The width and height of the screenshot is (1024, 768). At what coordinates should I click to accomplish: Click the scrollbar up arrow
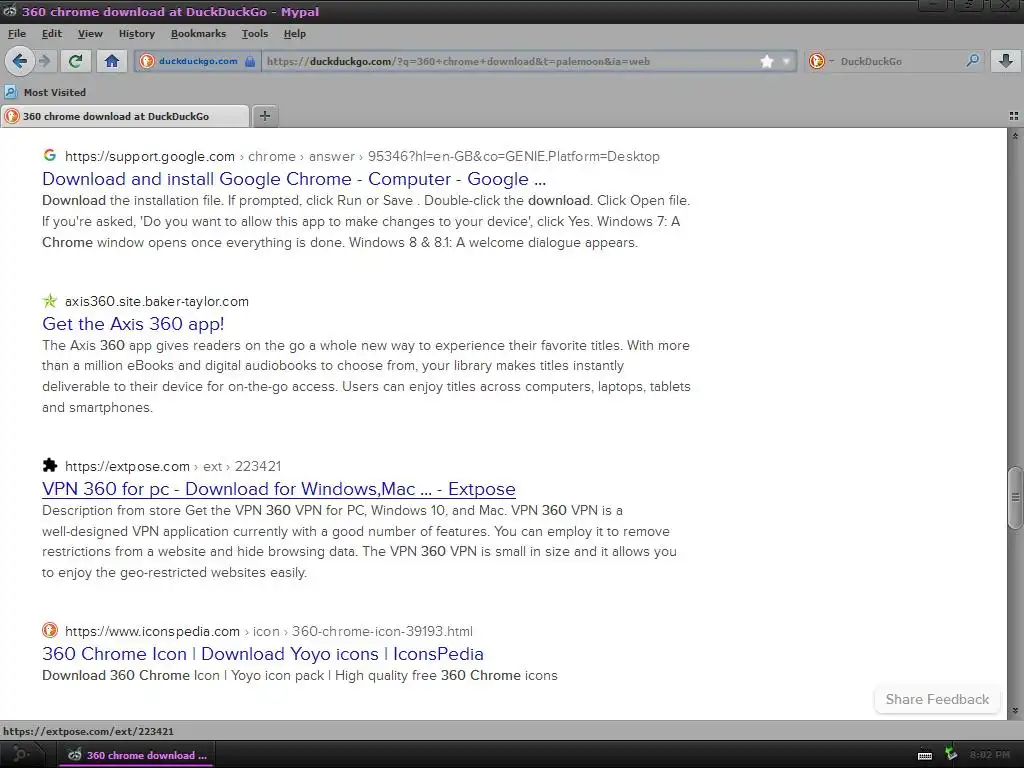(x=1015, y=136)
